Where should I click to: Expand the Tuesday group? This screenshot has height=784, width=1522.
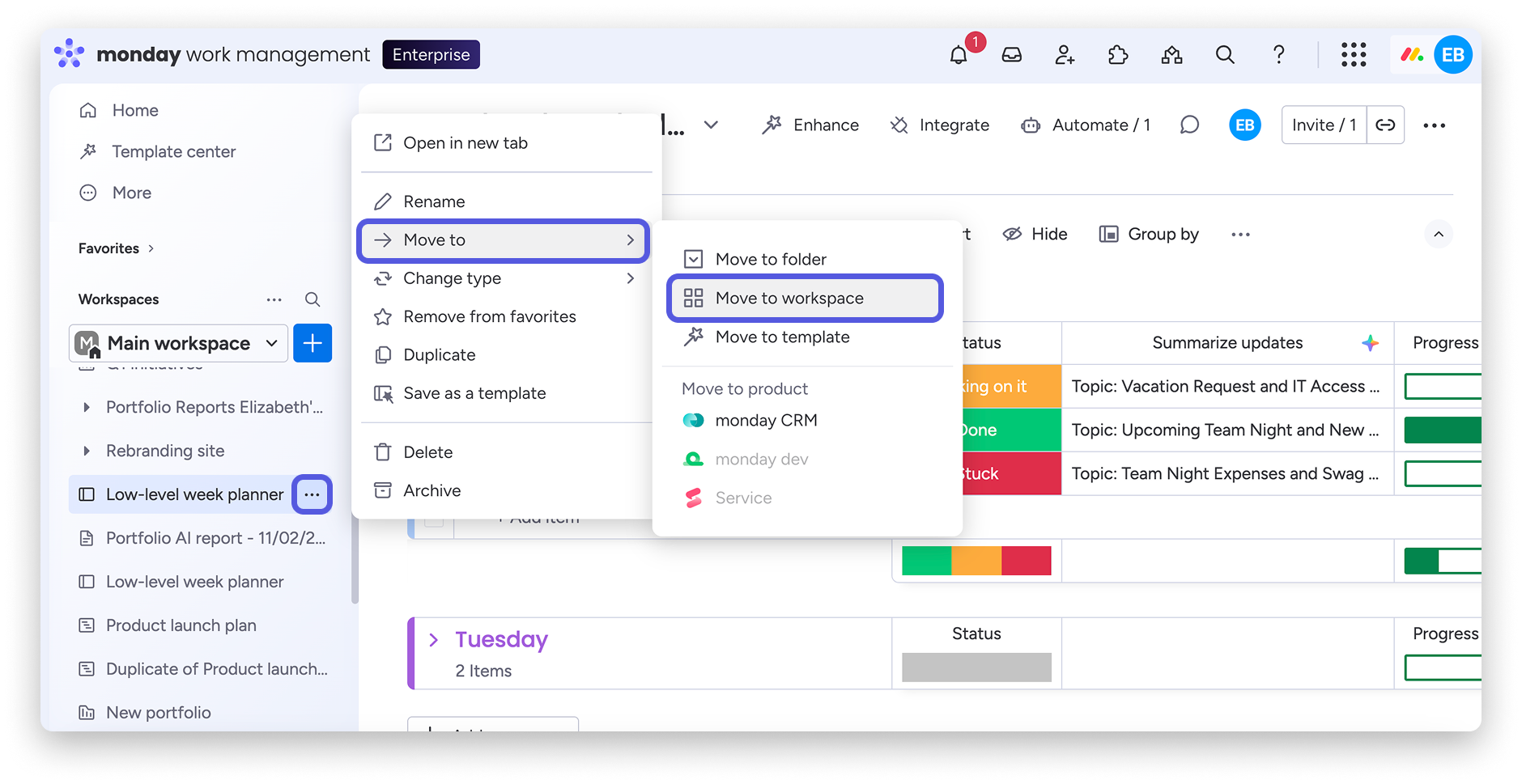coord(435,639)
